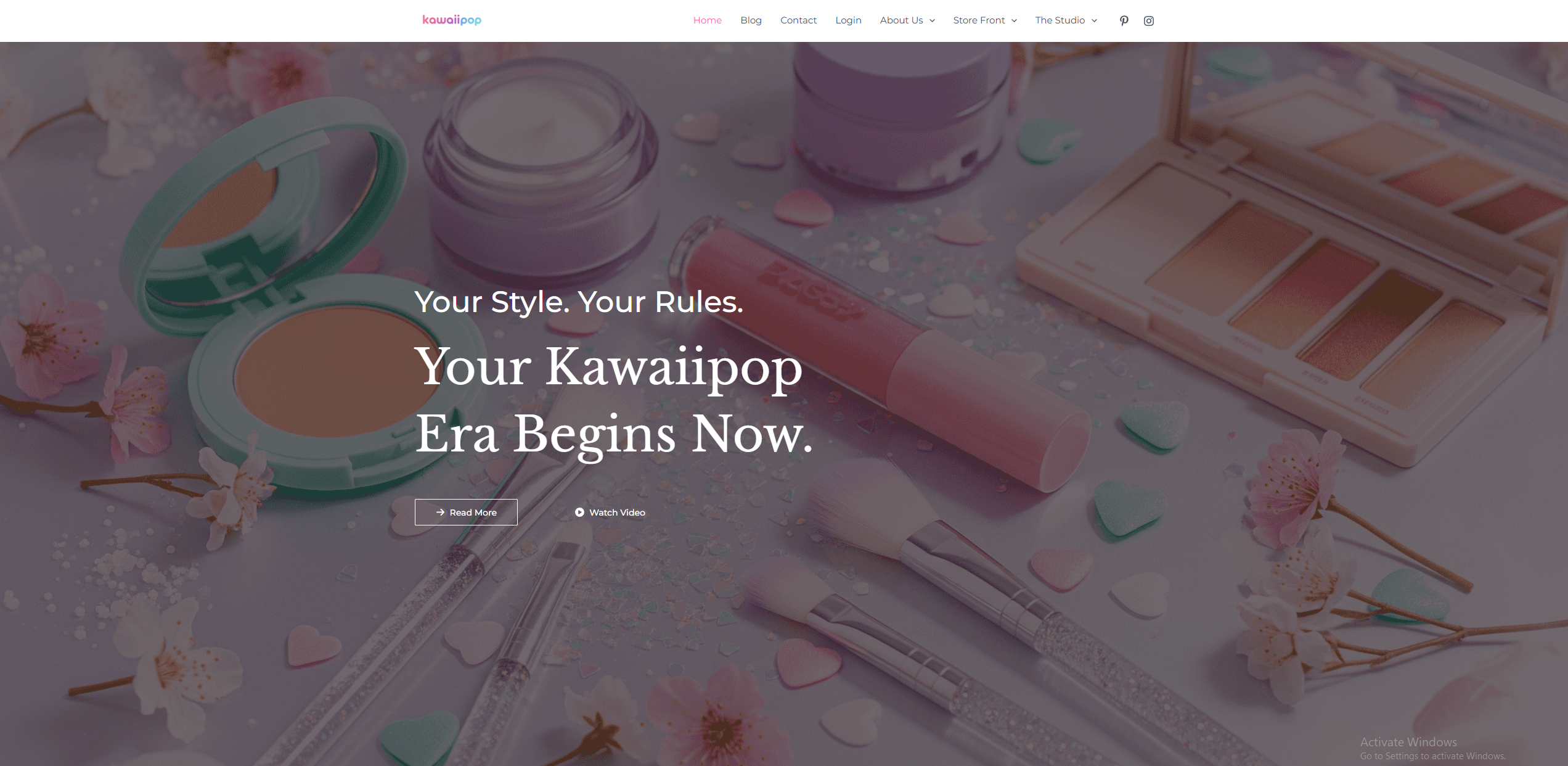Expand The Studio chevron
The image size is (1568, 766).
[1095, 21]
